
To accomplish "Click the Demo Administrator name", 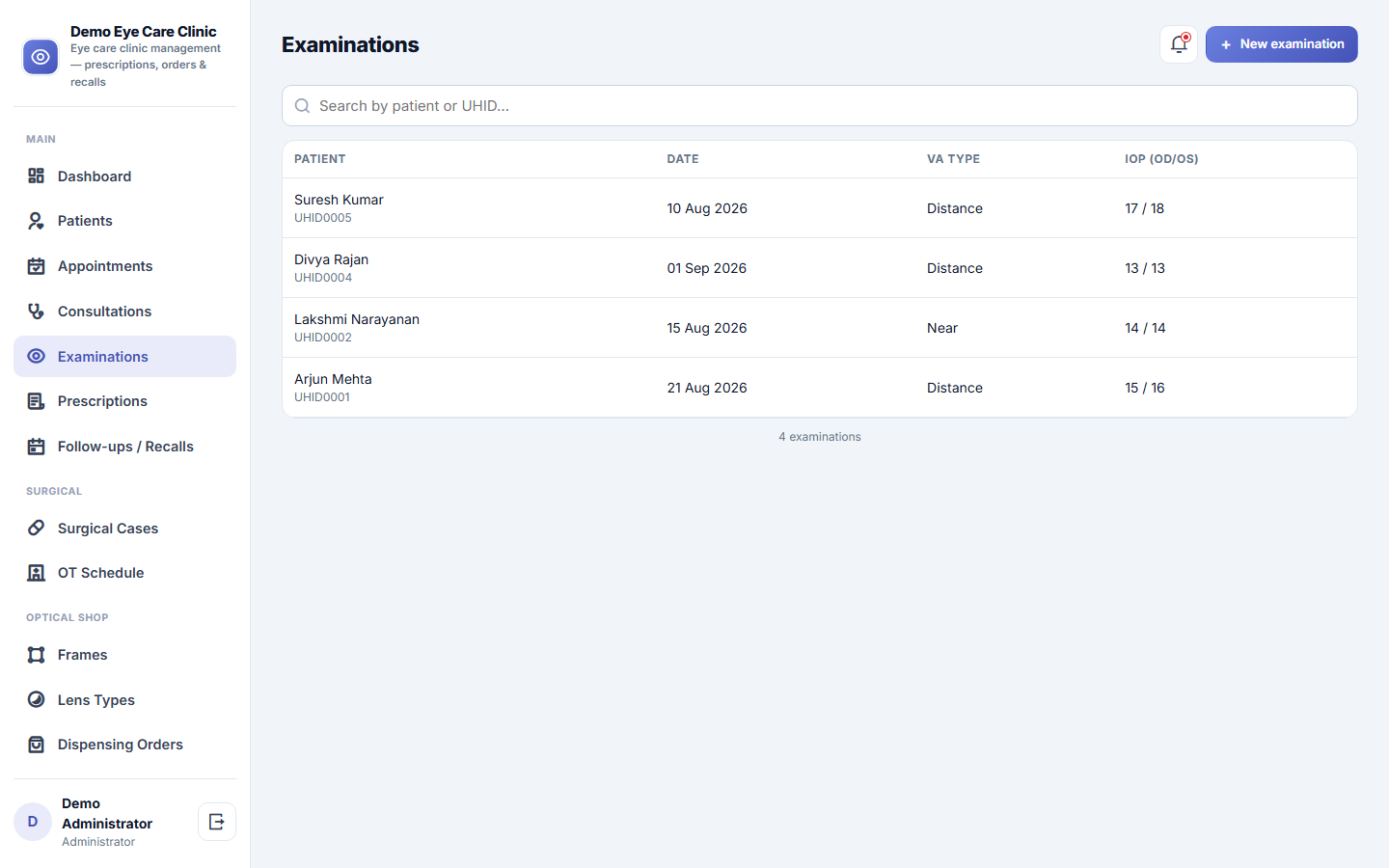I will (x=107, y=813).
